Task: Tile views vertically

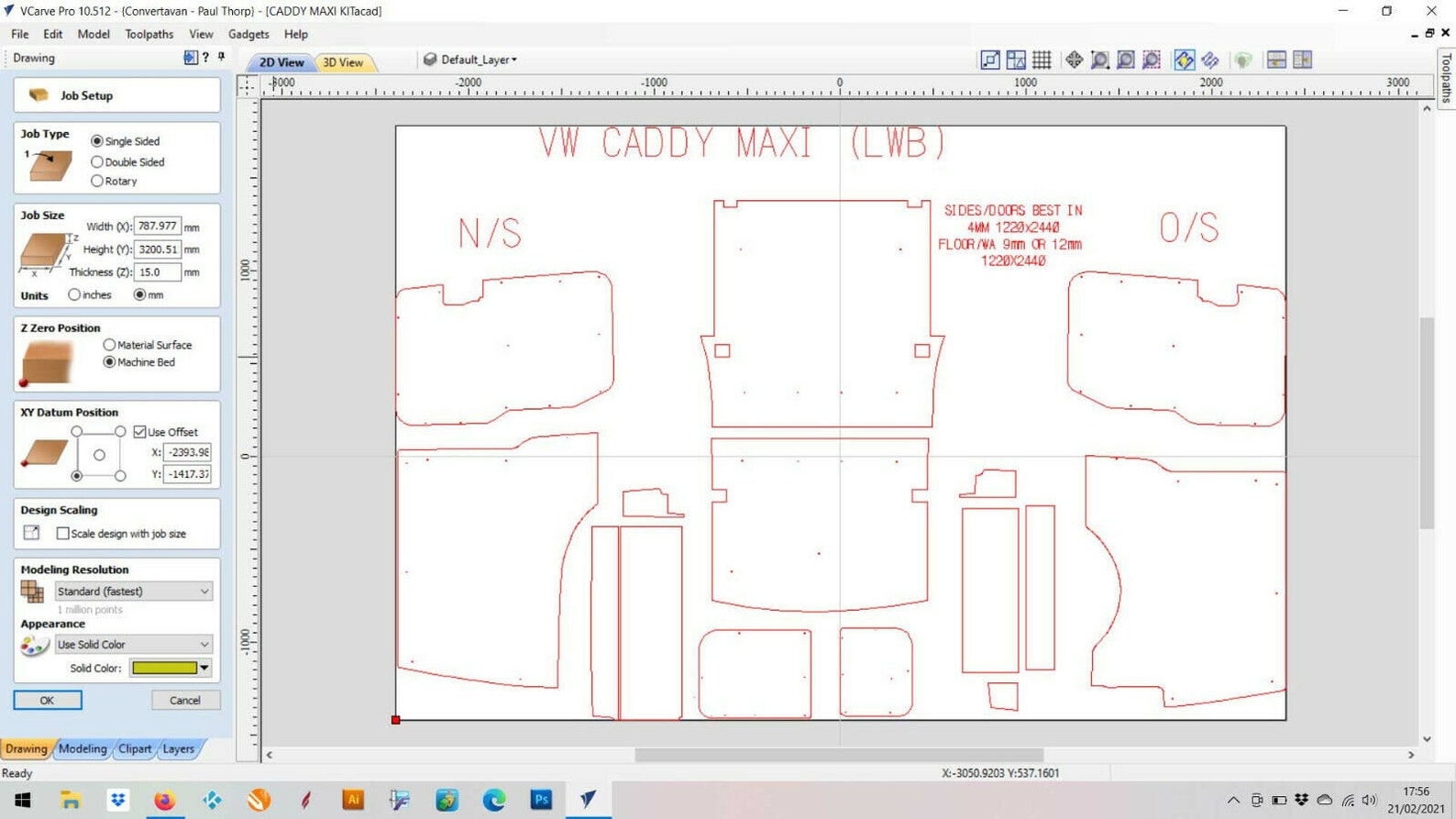Action: (1302, 61)
